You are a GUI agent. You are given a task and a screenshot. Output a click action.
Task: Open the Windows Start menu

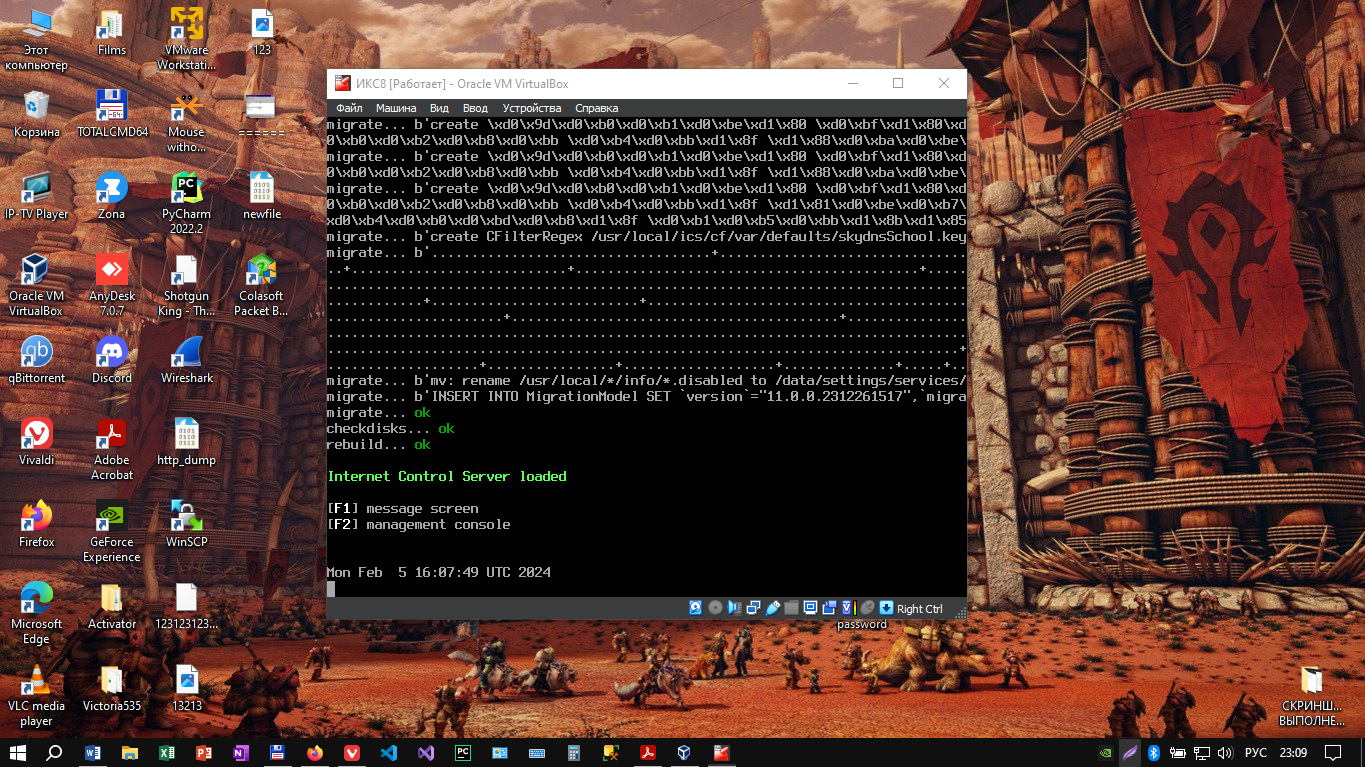click(18, 752)
